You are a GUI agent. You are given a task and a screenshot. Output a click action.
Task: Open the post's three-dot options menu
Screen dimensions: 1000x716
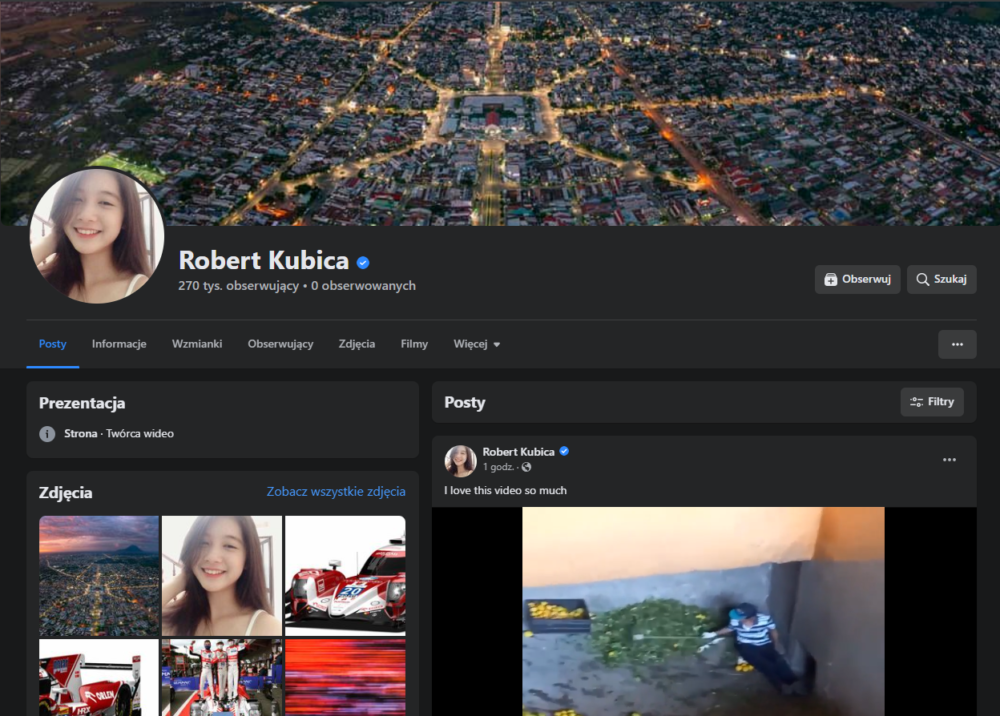(949, 460)
